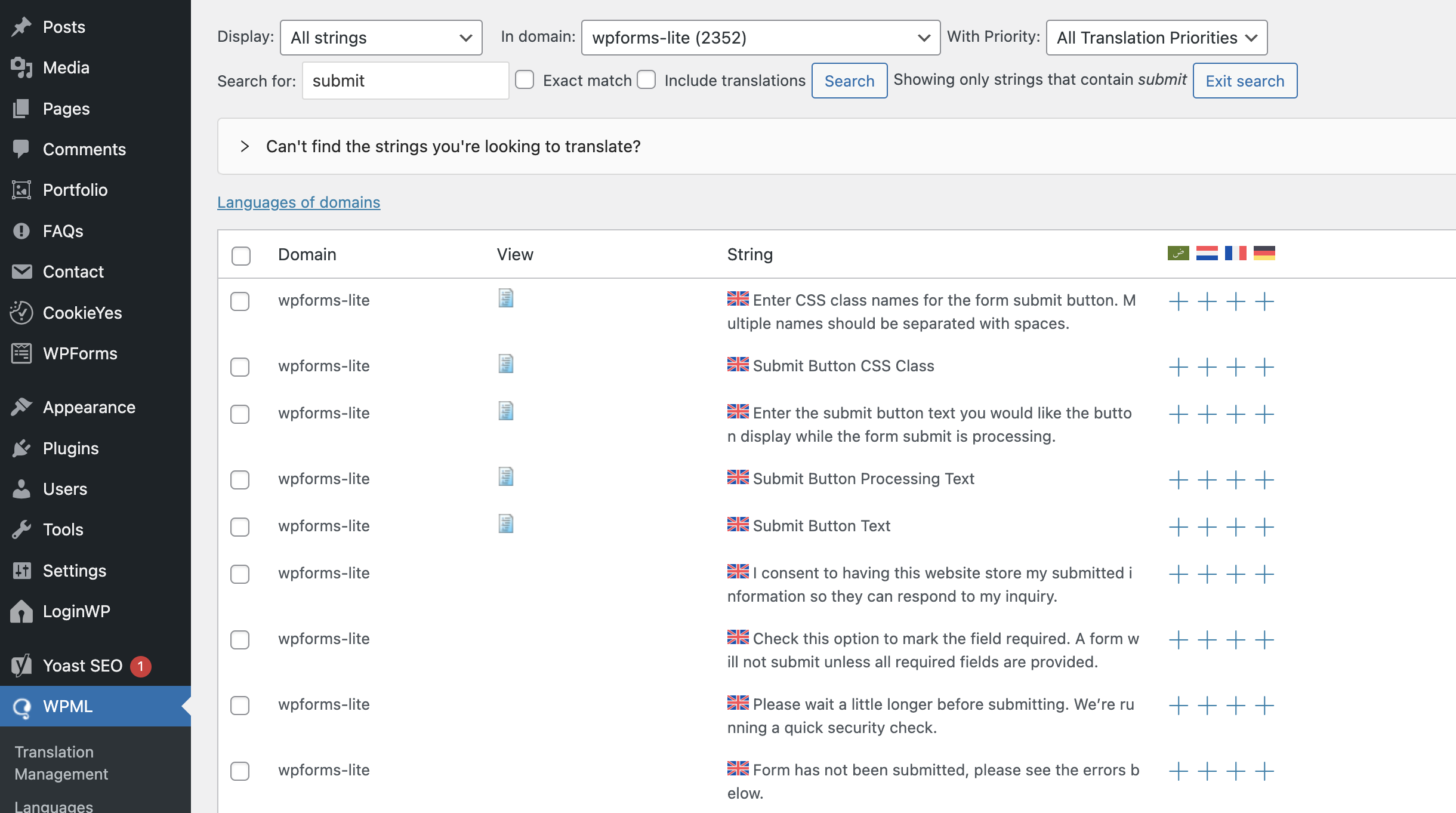Image resolution: width=1456 pixels, height=813 pixels.
Task: Click the WPML globe icon
Action: point(21,707)
